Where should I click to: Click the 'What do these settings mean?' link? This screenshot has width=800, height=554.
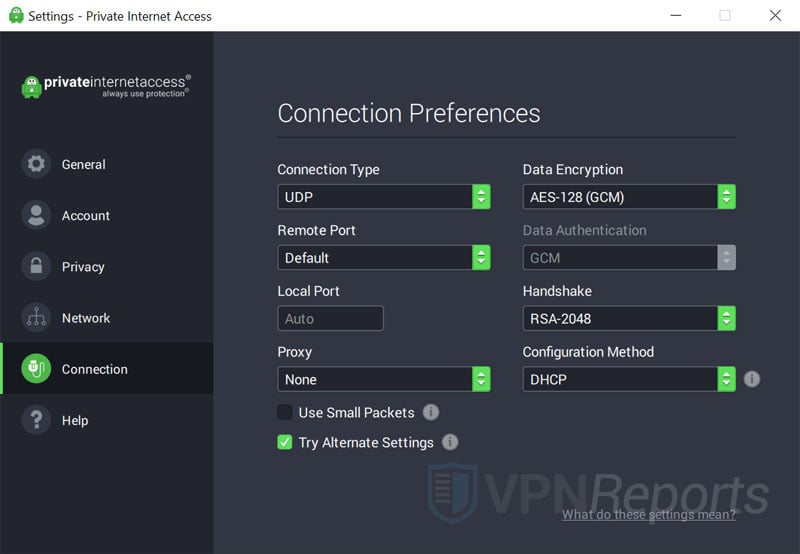[648, 514]
